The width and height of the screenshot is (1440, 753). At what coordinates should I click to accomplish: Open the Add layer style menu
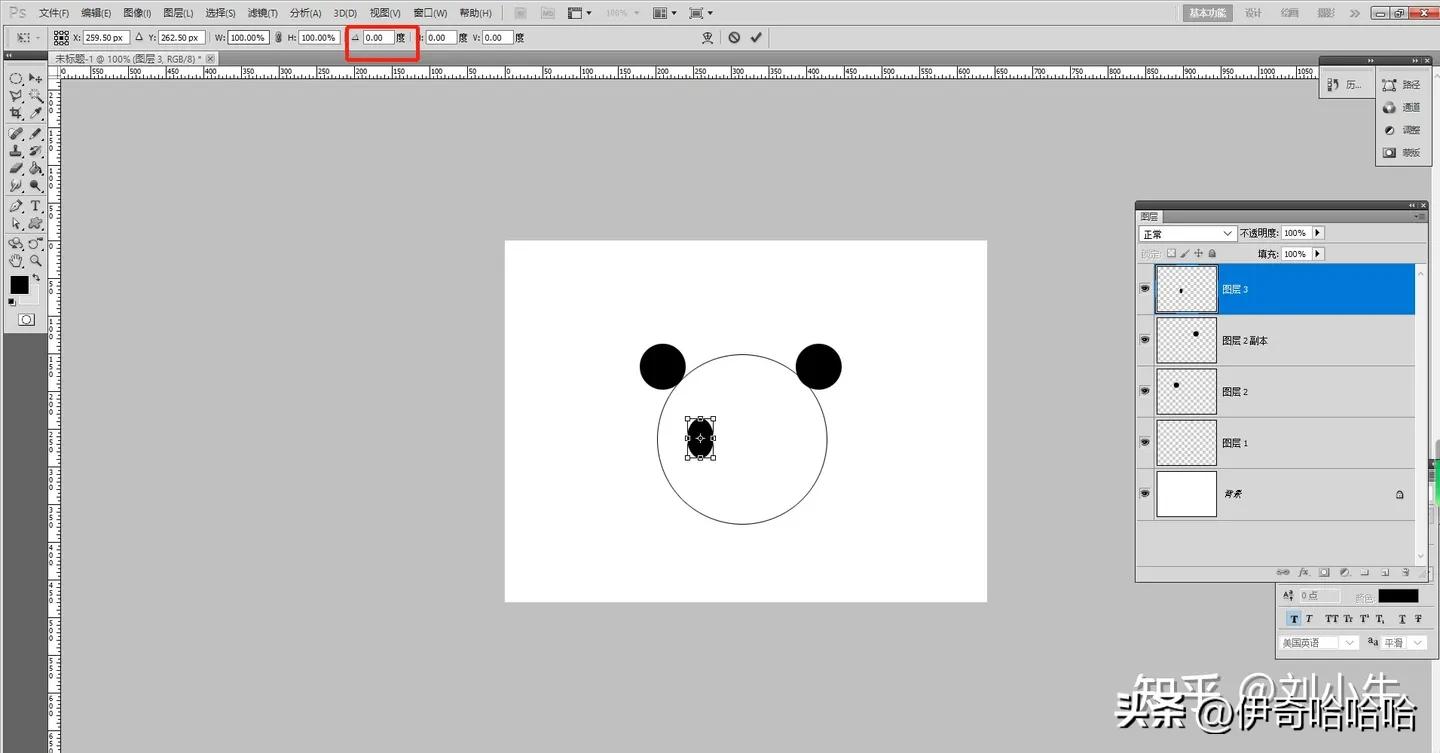pos(1304,572)
